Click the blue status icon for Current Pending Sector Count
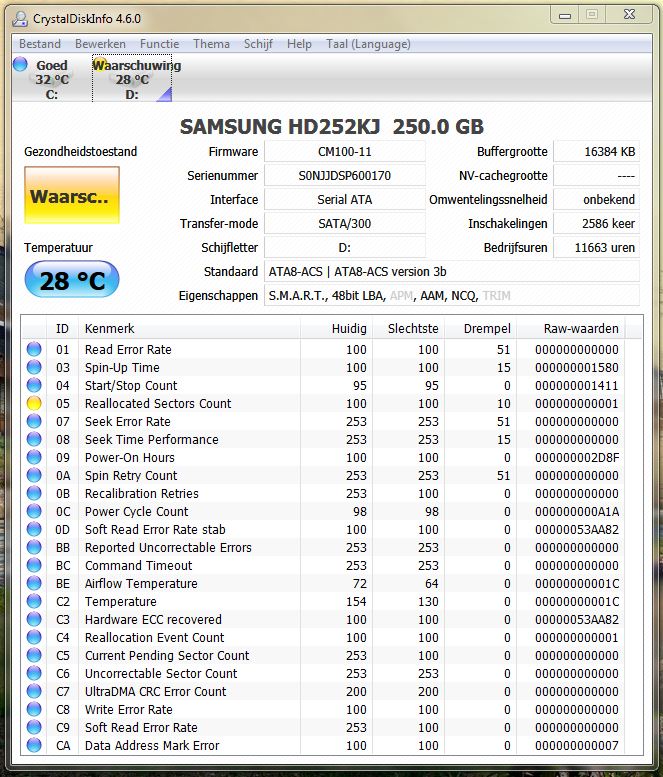The height and width of the screenshot is (777, 663). pyautogui.click(x=34, y=655)
